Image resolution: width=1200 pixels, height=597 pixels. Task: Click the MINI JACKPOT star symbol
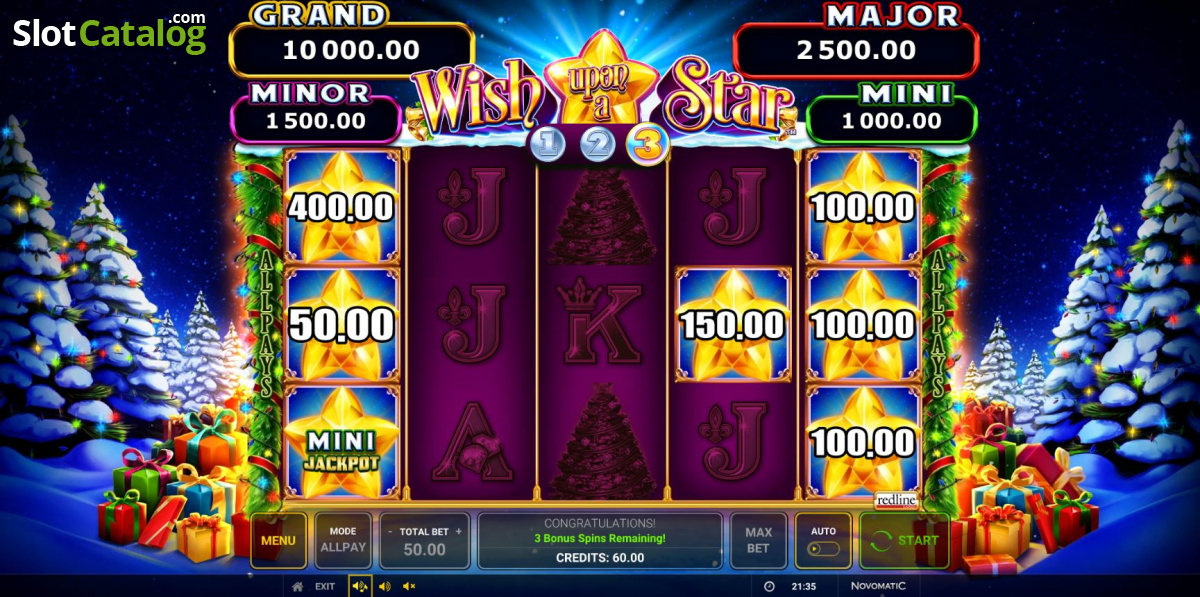(342, 441)
